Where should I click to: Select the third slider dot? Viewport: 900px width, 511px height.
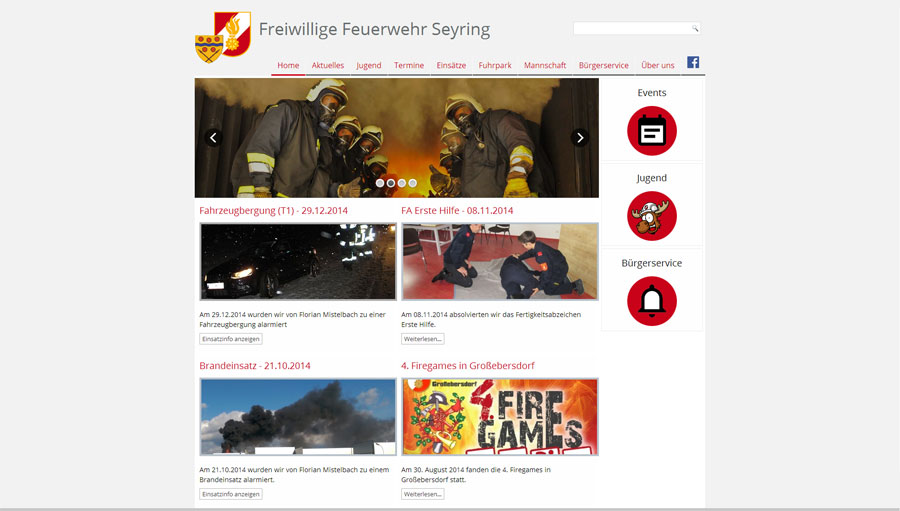pos(402,183)
